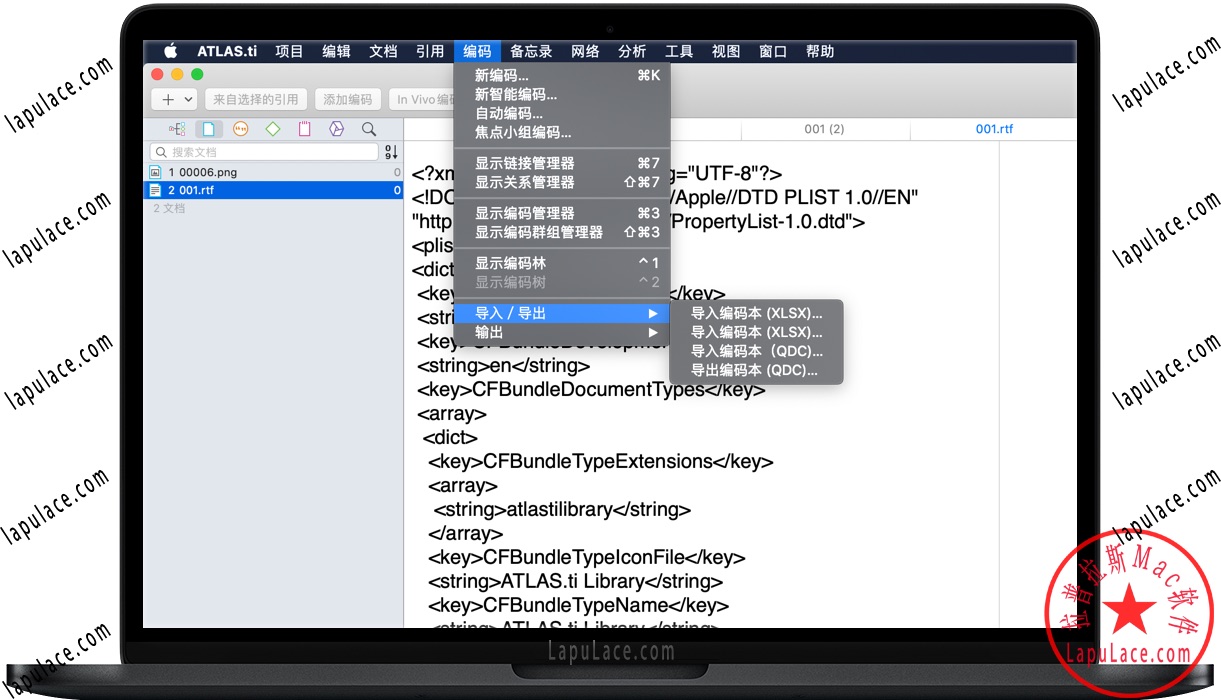Choose 导出编码本 (QDC)... from submenu
The image size is (1221, 700).
(754, 370)
